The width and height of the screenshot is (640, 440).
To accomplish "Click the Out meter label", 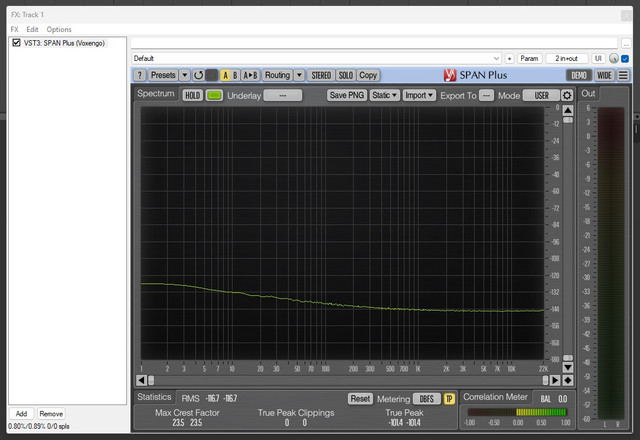I will pyautogui.click(x=588, y=93).
